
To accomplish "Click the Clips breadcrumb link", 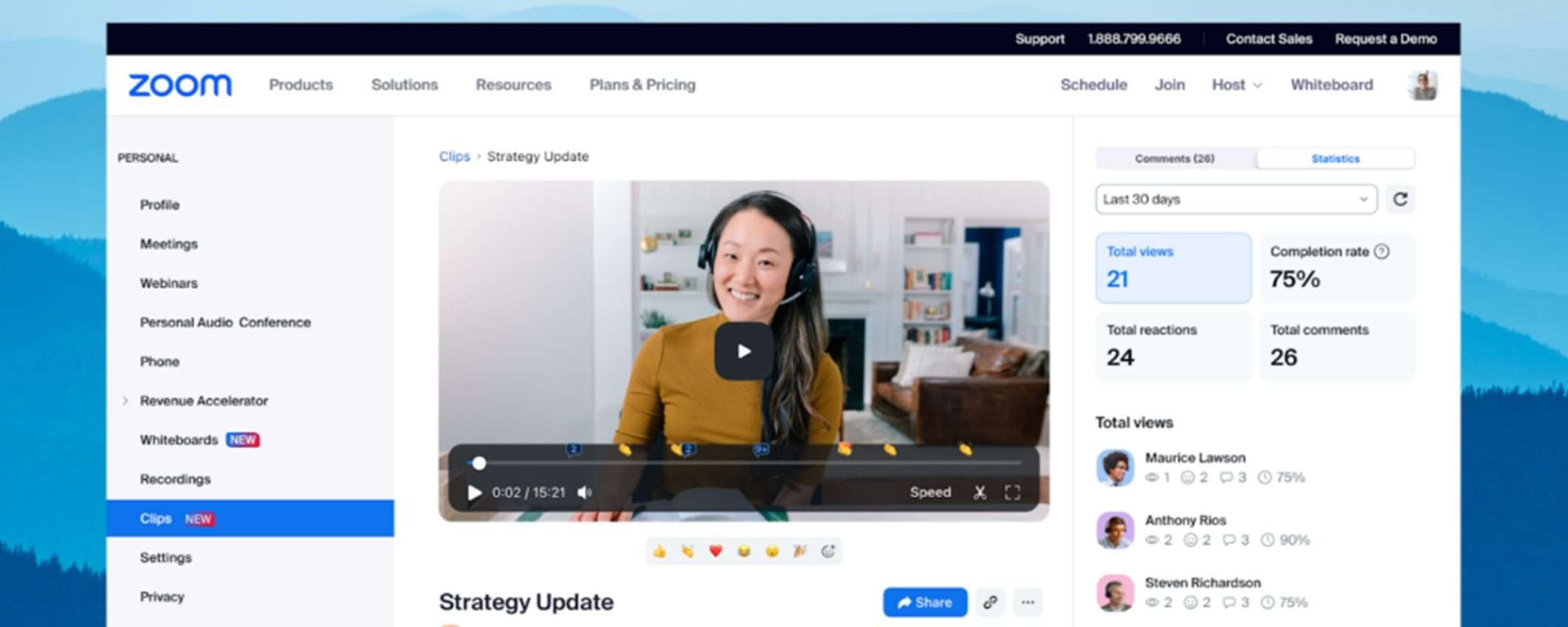I will [x=454, y=157].
